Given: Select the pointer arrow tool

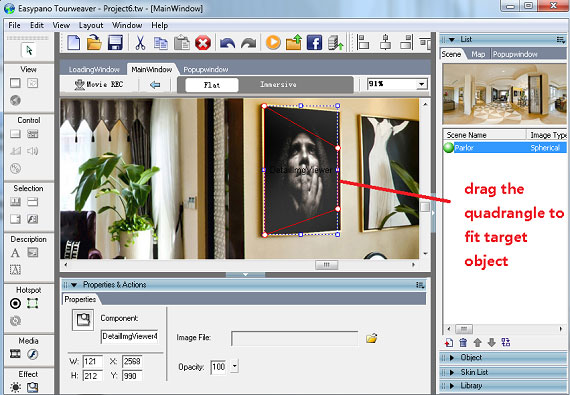Looking at the screenshot, I should coord(29,50).
